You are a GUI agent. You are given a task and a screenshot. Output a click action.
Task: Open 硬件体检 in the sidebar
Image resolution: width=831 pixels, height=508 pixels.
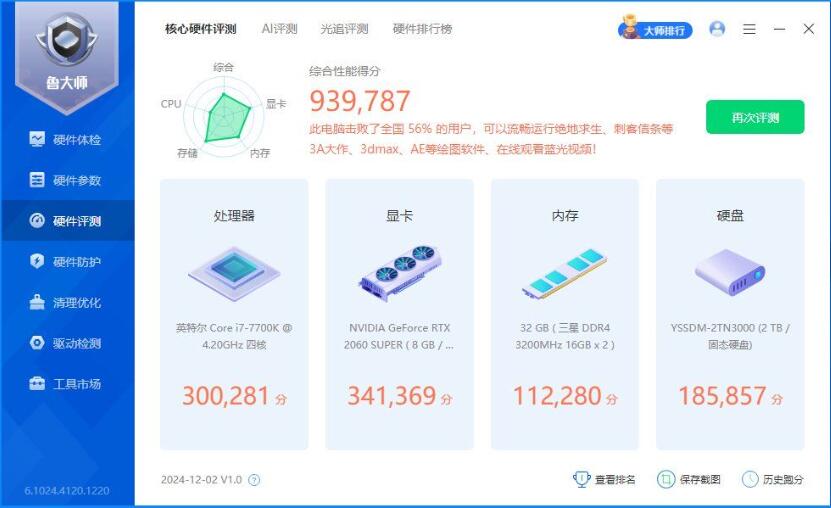click(x=67, y=140)
